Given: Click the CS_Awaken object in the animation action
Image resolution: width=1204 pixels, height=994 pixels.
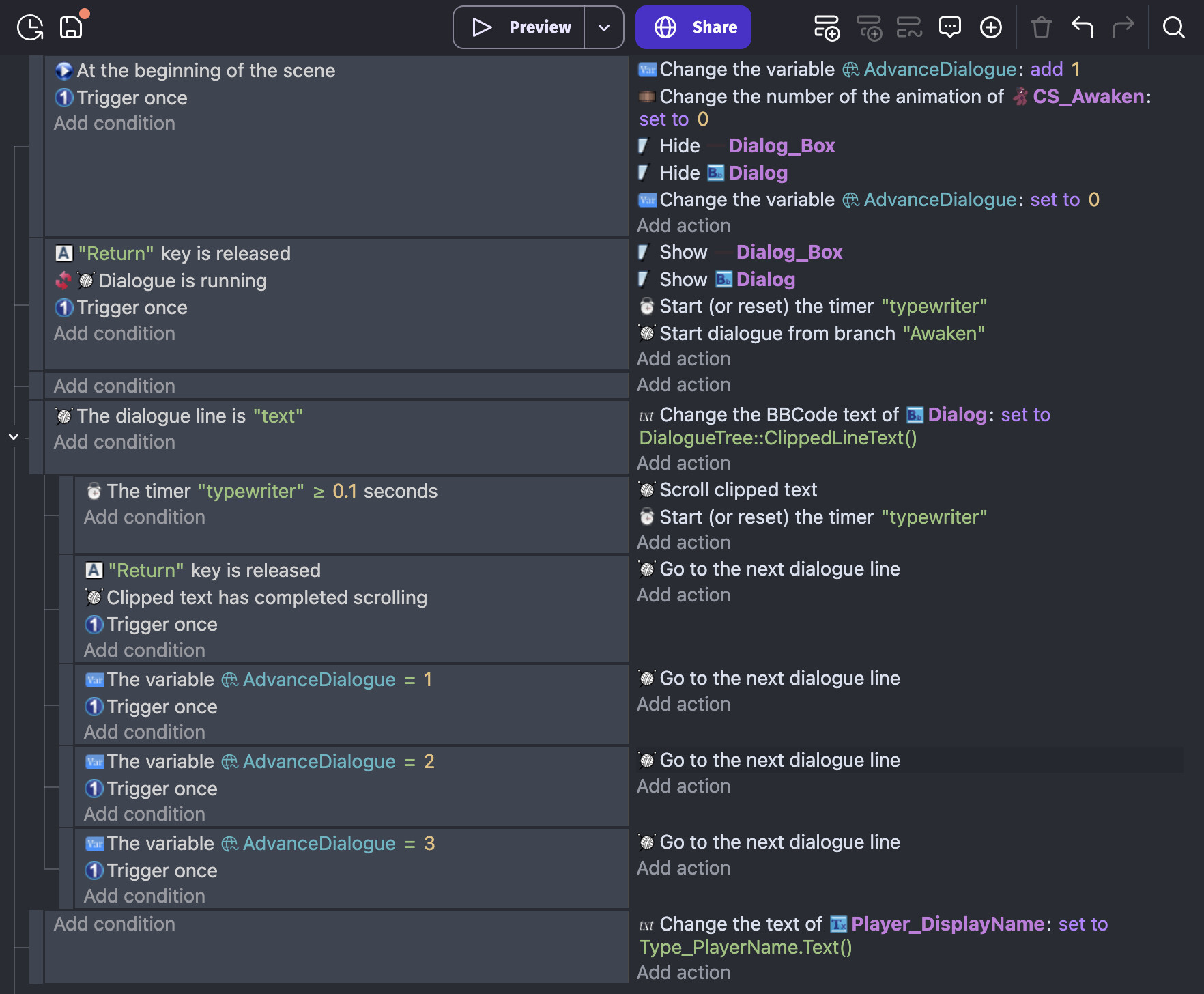Looking at the screenshot, I should tap(1087, 97).
